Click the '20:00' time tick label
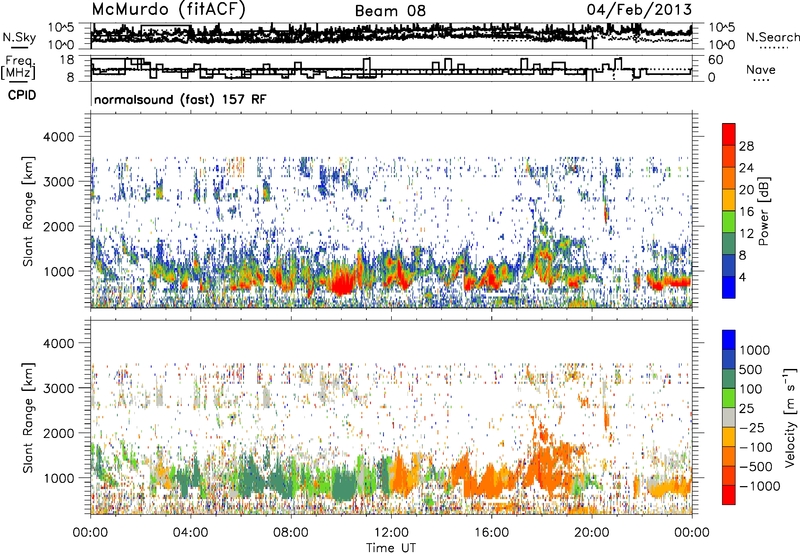This screenshot has height=554, width=800. (x=591, y=533)
